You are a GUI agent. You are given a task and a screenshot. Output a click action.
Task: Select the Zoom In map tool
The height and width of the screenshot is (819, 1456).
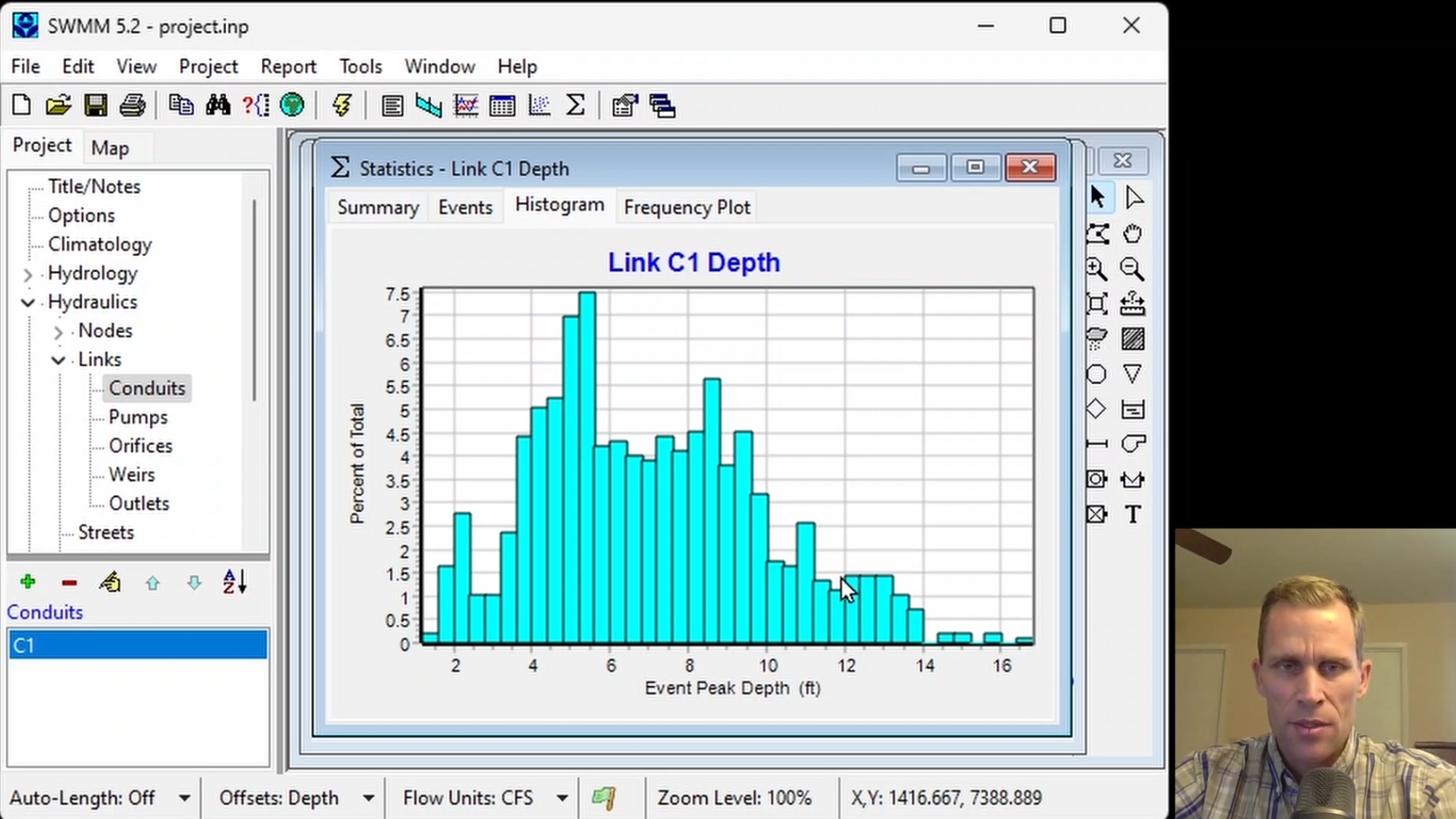tap(1096, 269)
